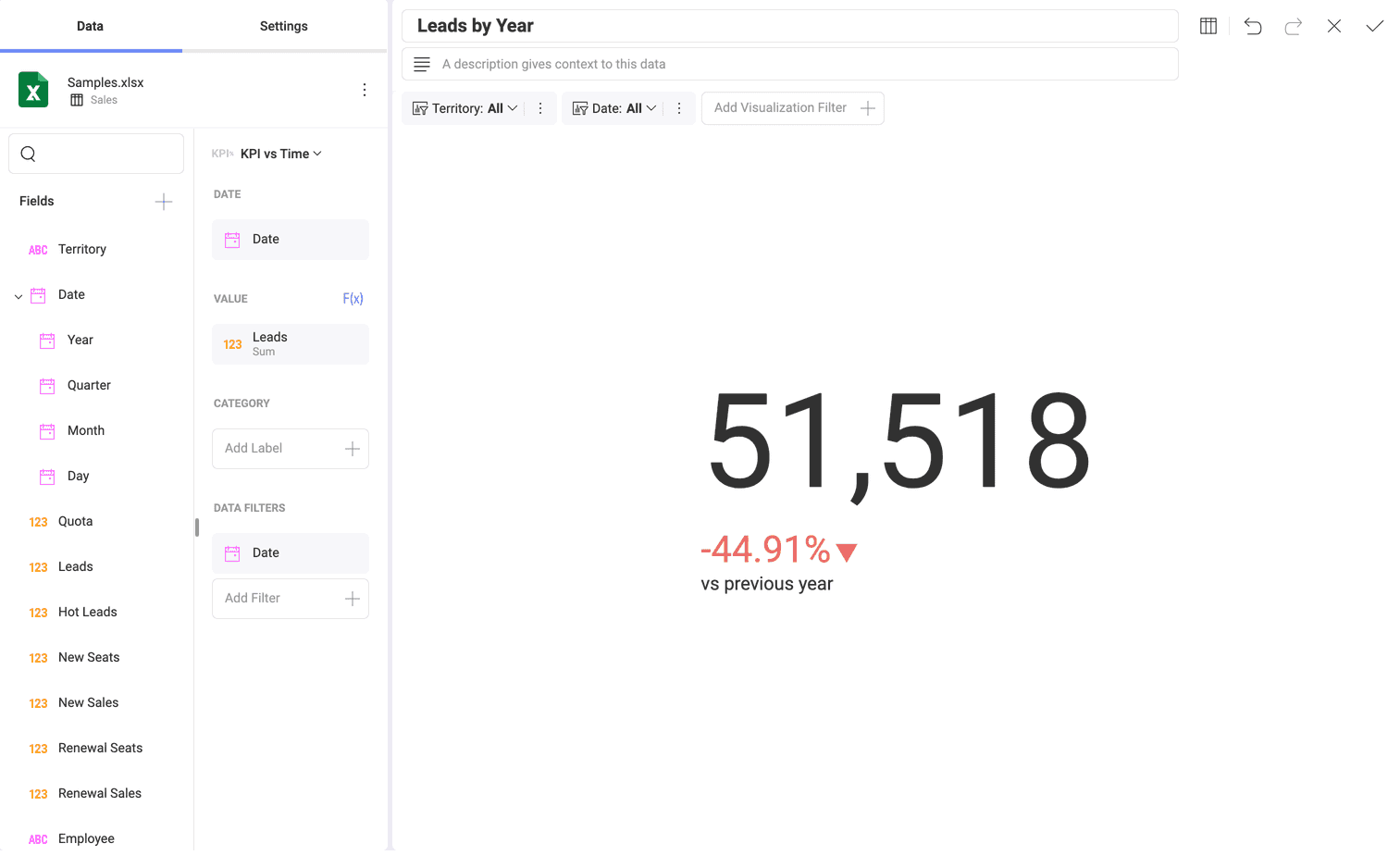
Task: Click the calendar icon beside the Date field
Action: pyautogui.click(x=38, y=295)
